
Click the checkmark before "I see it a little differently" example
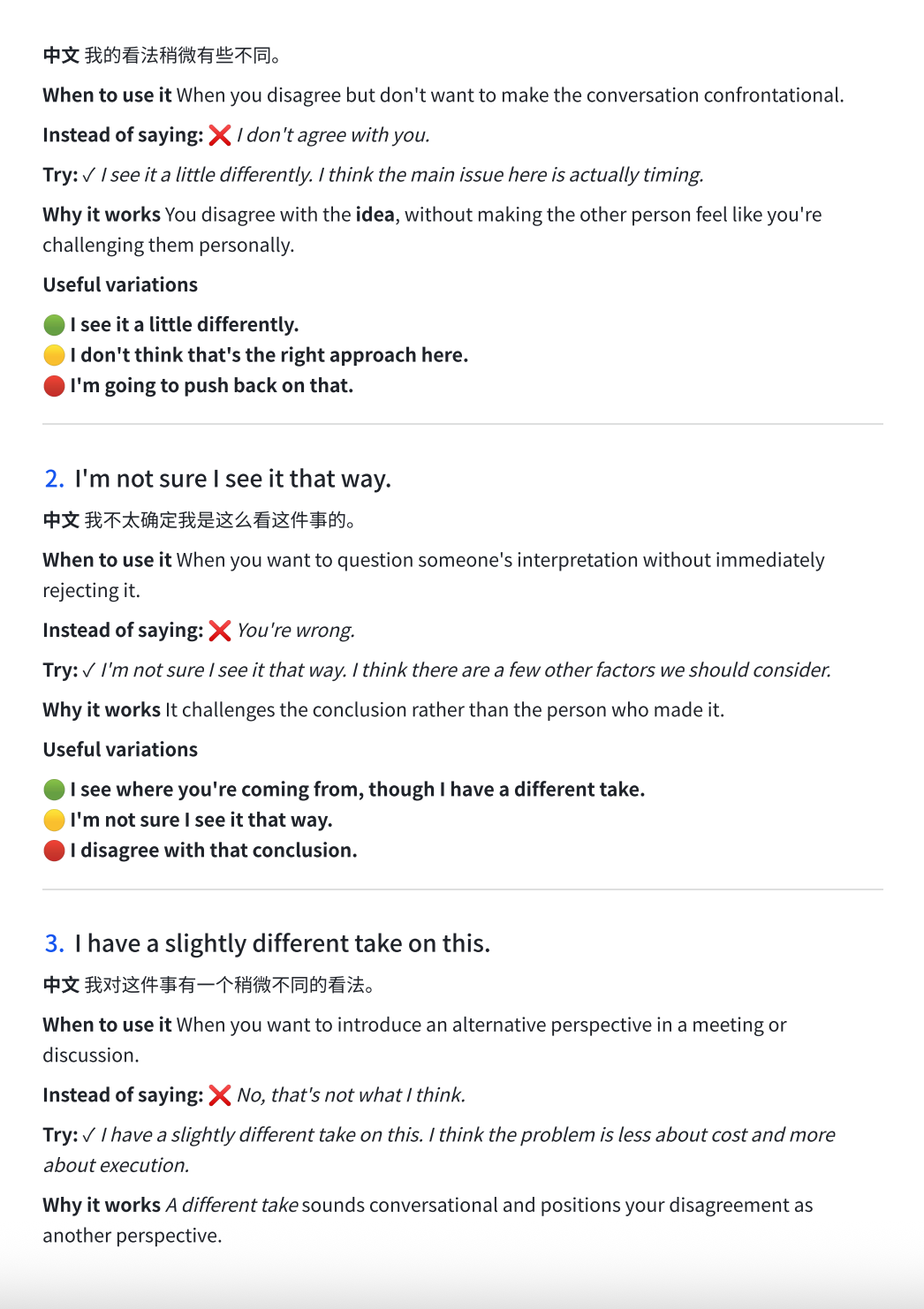click(88, 175)
